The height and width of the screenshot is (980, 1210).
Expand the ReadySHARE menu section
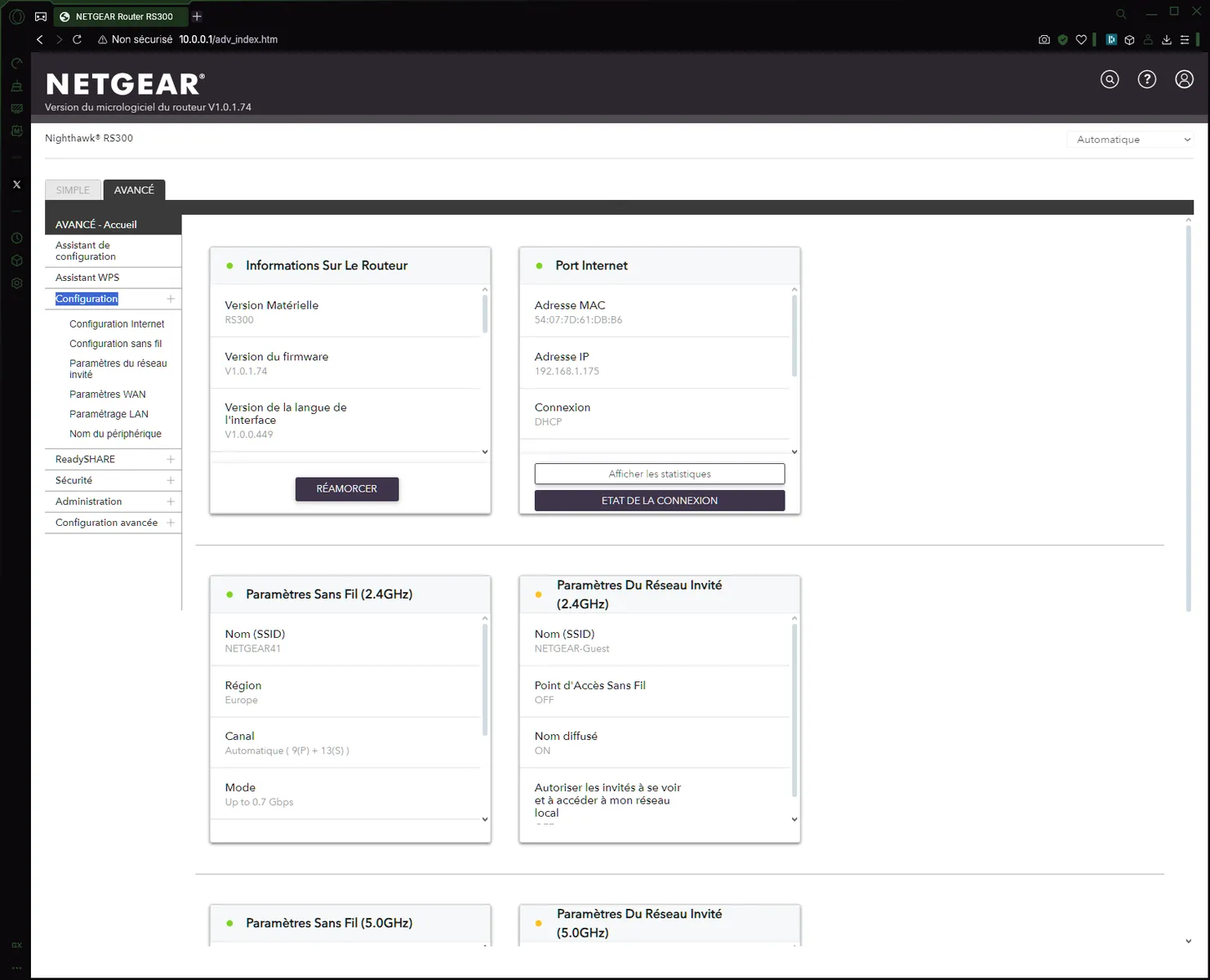click(x=171, y=459)
